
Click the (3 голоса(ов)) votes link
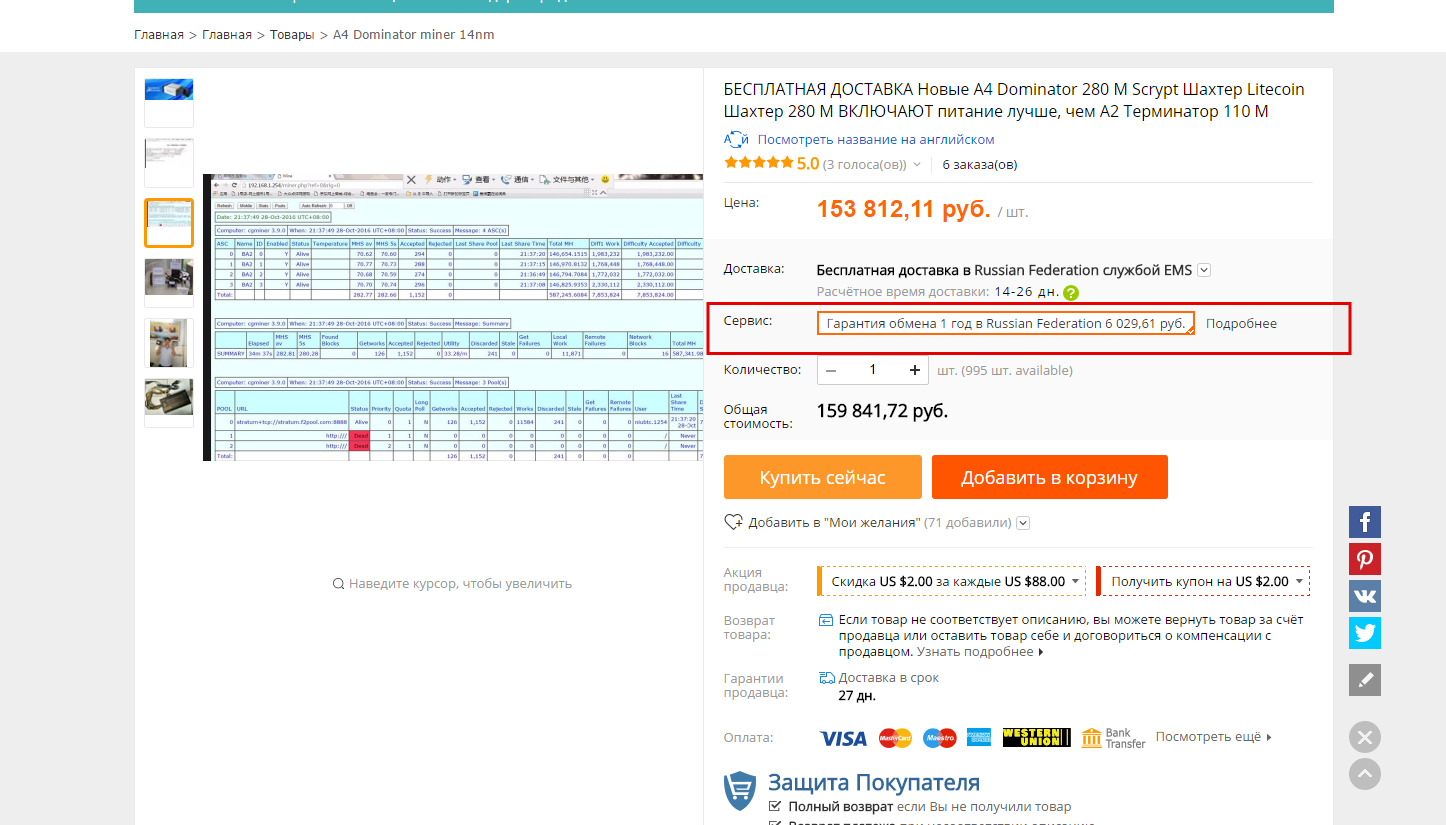[865, 164]
